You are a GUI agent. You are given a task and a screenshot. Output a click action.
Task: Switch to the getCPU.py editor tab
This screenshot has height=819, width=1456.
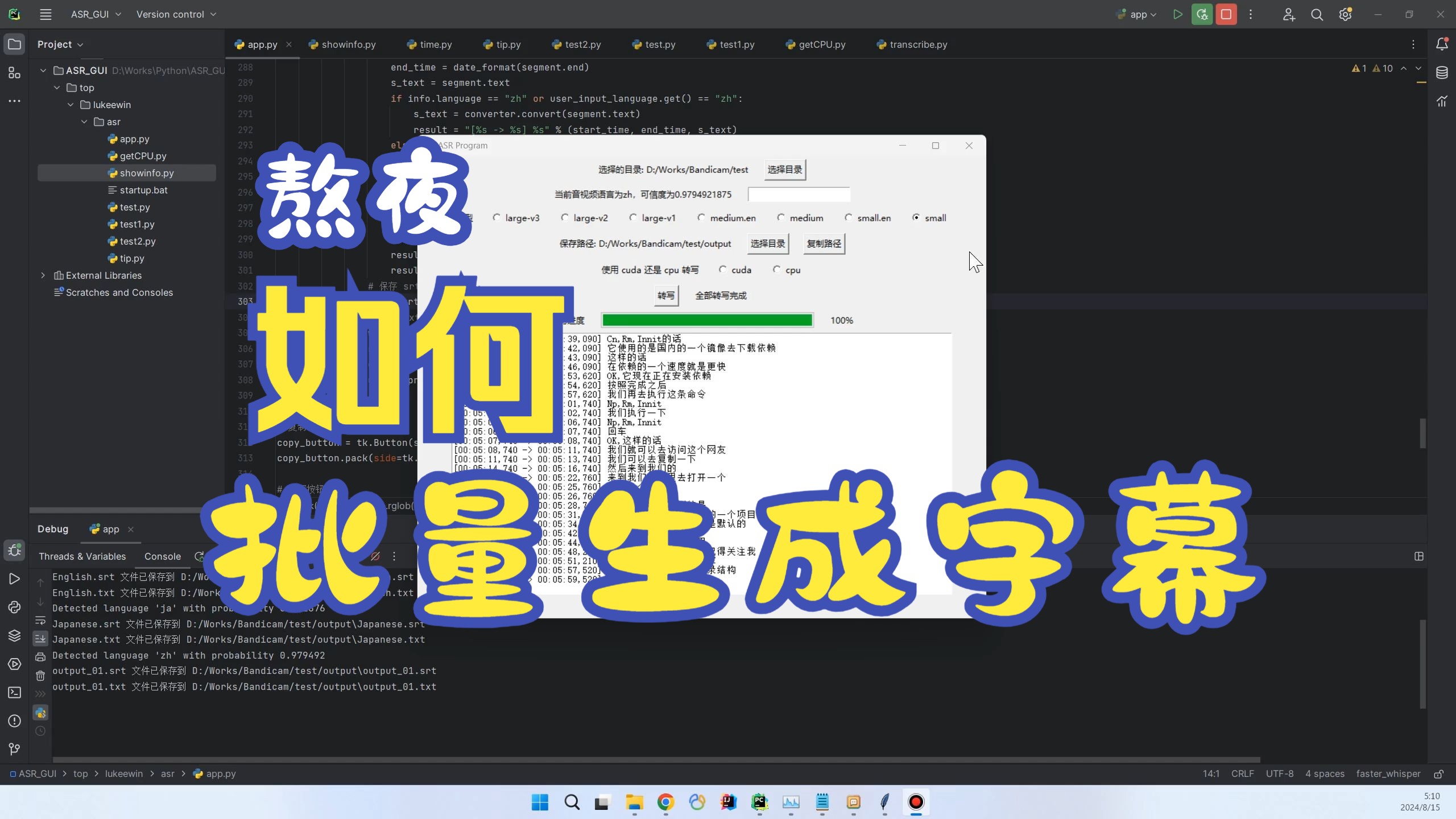[816, 44]
